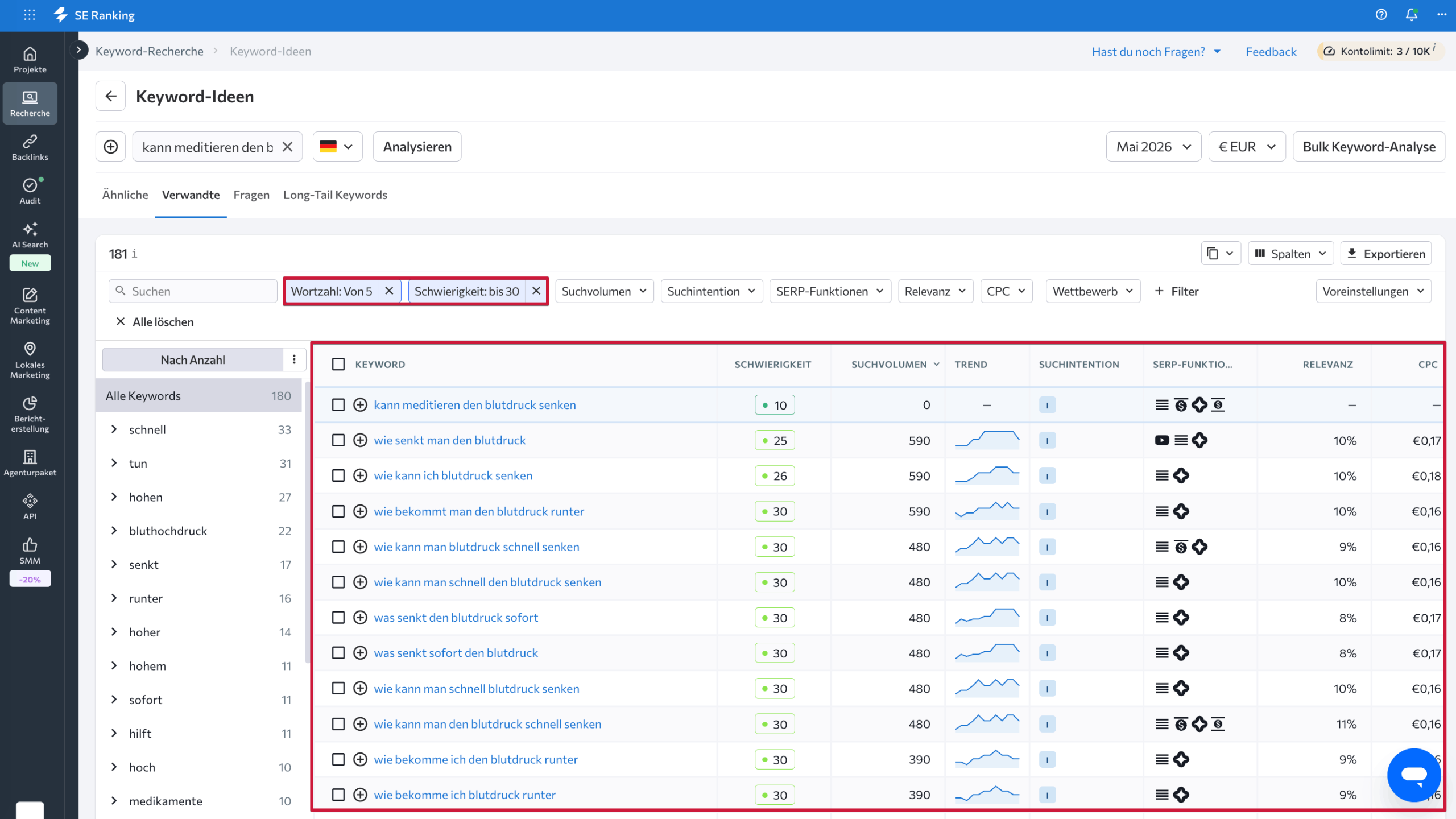The width and height of the screenshot is (1456, 819).
Task: Open 'Hast du noch Fragen?' menu
Action: point(1156,51)
